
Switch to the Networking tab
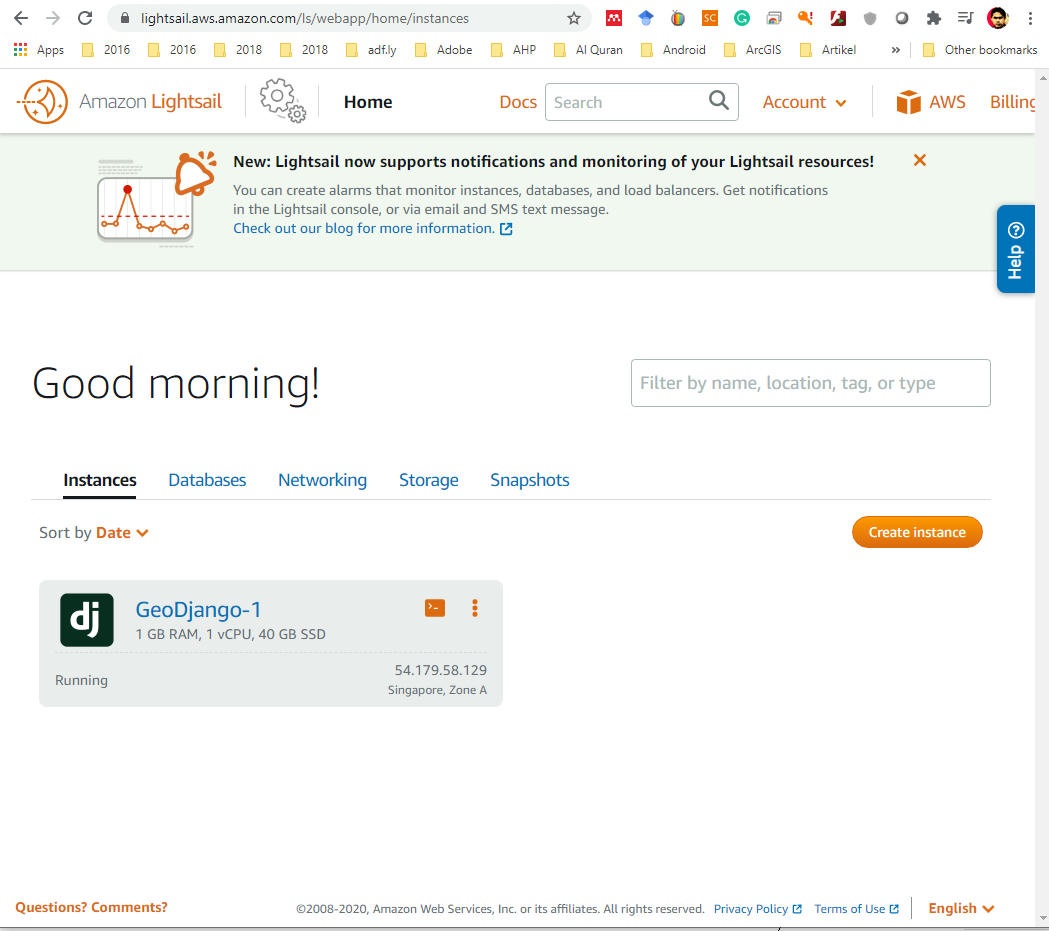(x=322, y=480)
